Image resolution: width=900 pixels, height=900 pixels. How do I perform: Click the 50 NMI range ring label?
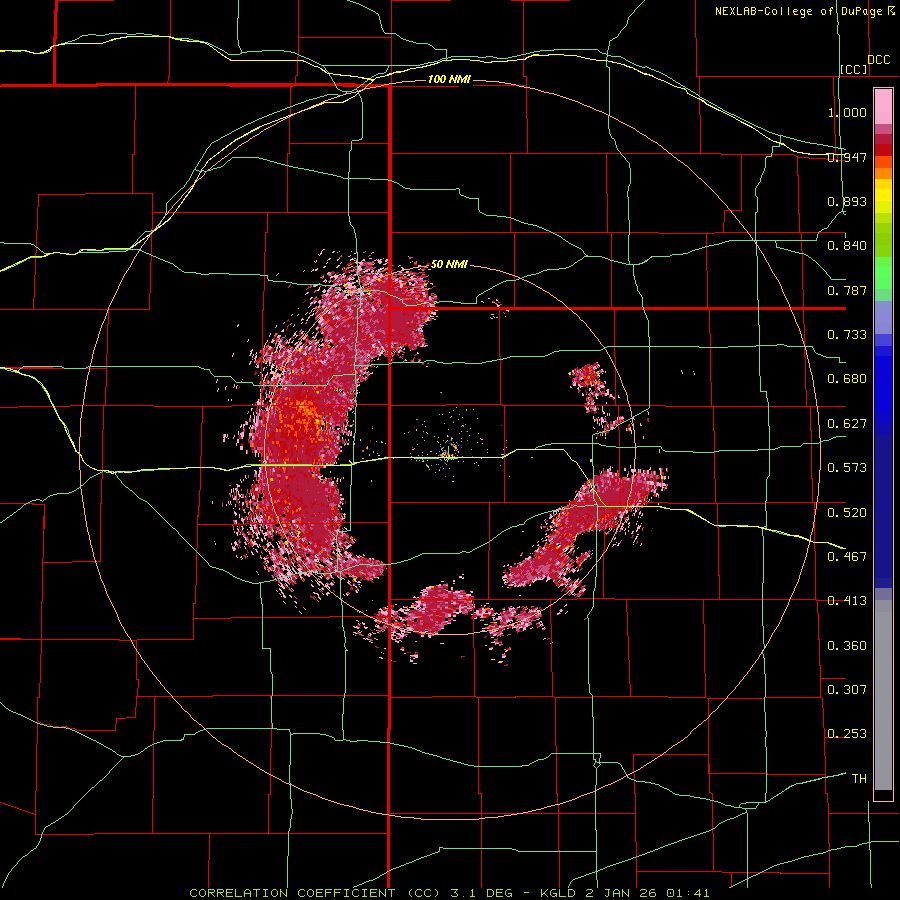(449, 264)
